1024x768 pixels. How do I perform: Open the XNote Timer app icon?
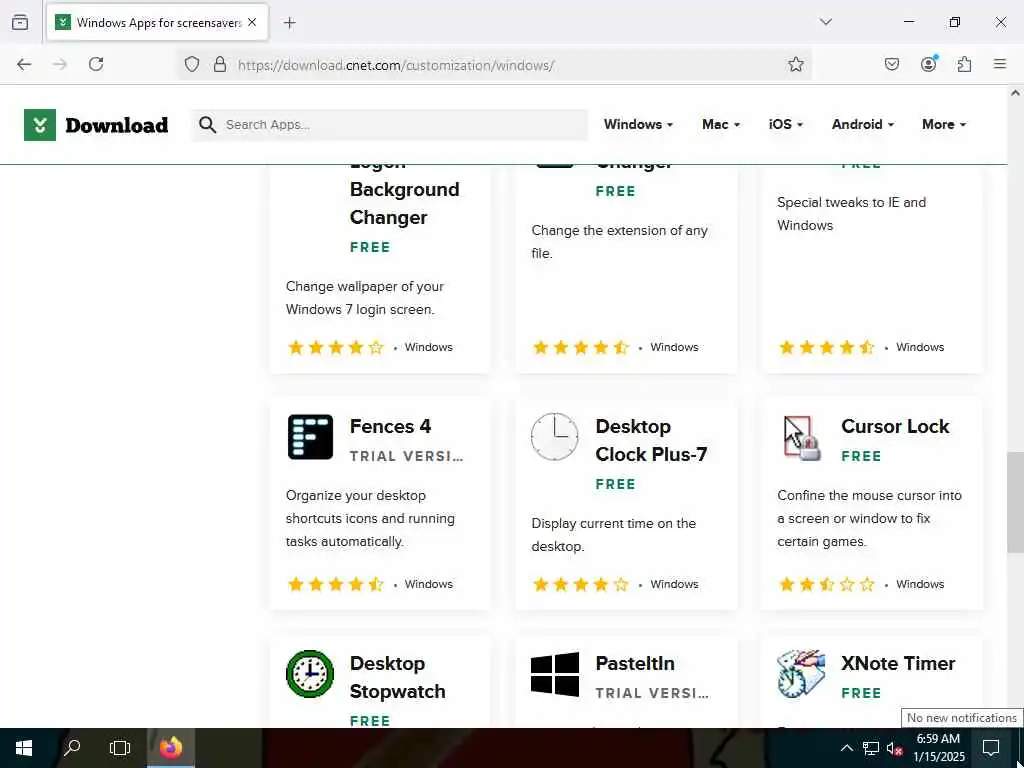[x=801, y=674]
